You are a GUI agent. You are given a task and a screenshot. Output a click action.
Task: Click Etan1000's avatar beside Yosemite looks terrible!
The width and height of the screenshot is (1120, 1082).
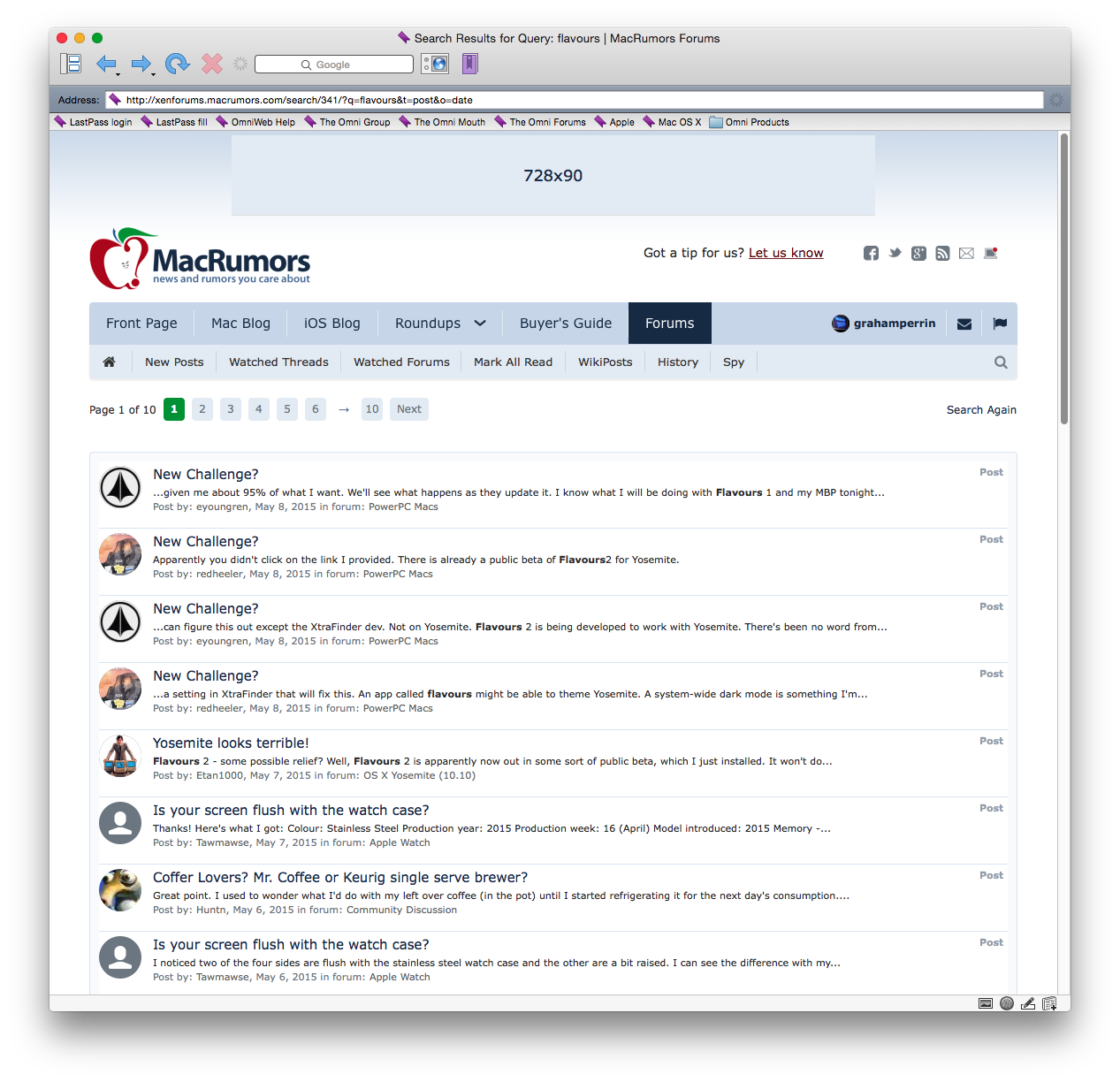pyautogui.click(x=120, y=756)
